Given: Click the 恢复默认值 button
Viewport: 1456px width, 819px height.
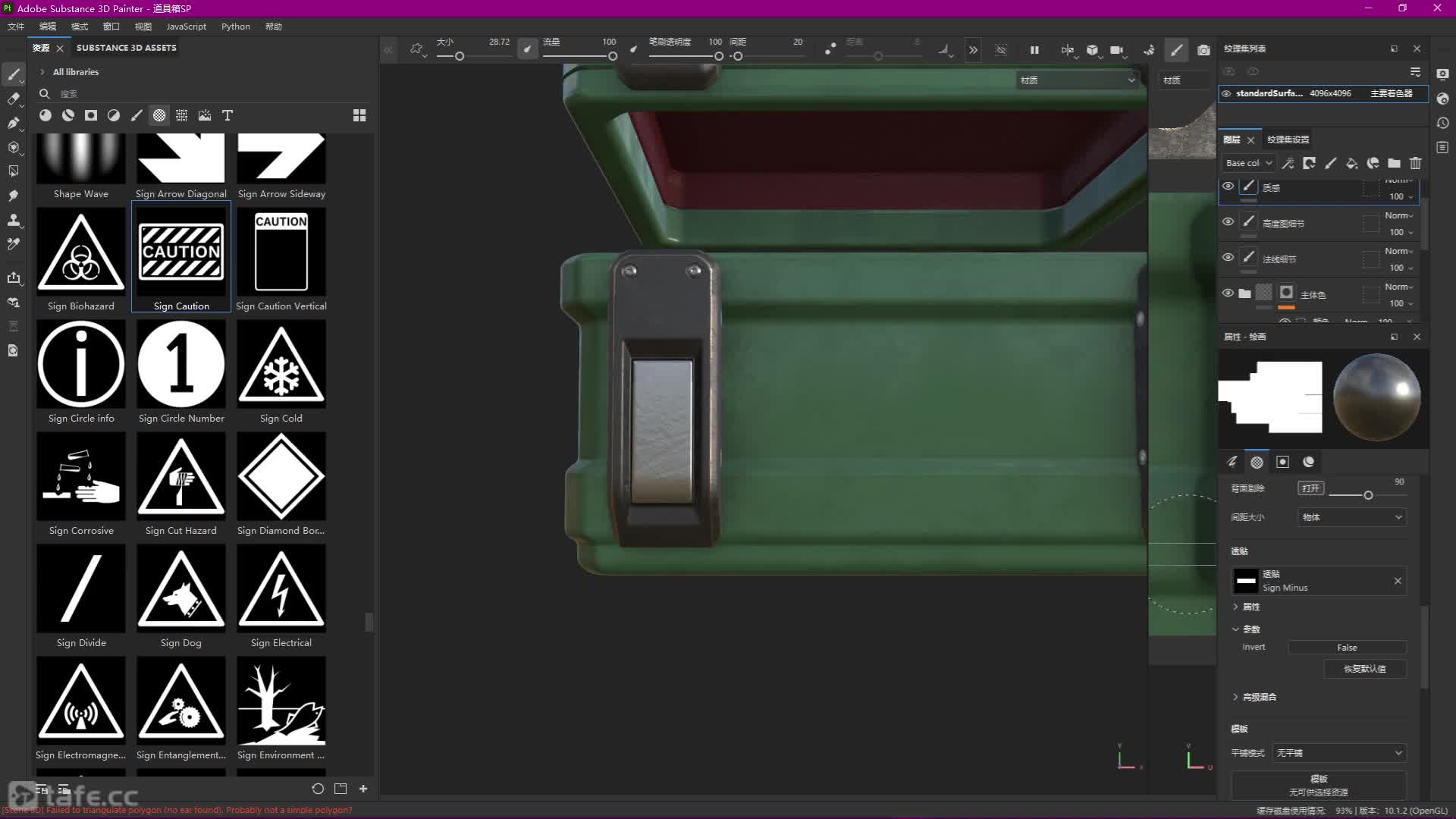Looking at the screenshot, I should coord(1364,669).
